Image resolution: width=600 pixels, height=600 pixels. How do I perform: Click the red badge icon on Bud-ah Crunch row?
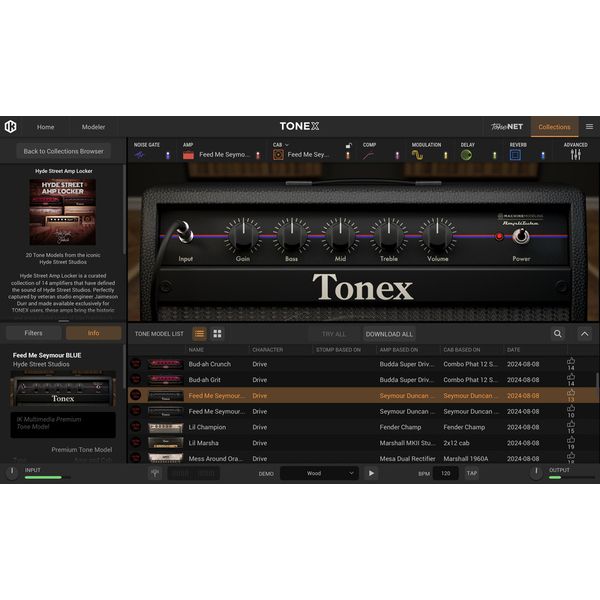click(135, 364)
